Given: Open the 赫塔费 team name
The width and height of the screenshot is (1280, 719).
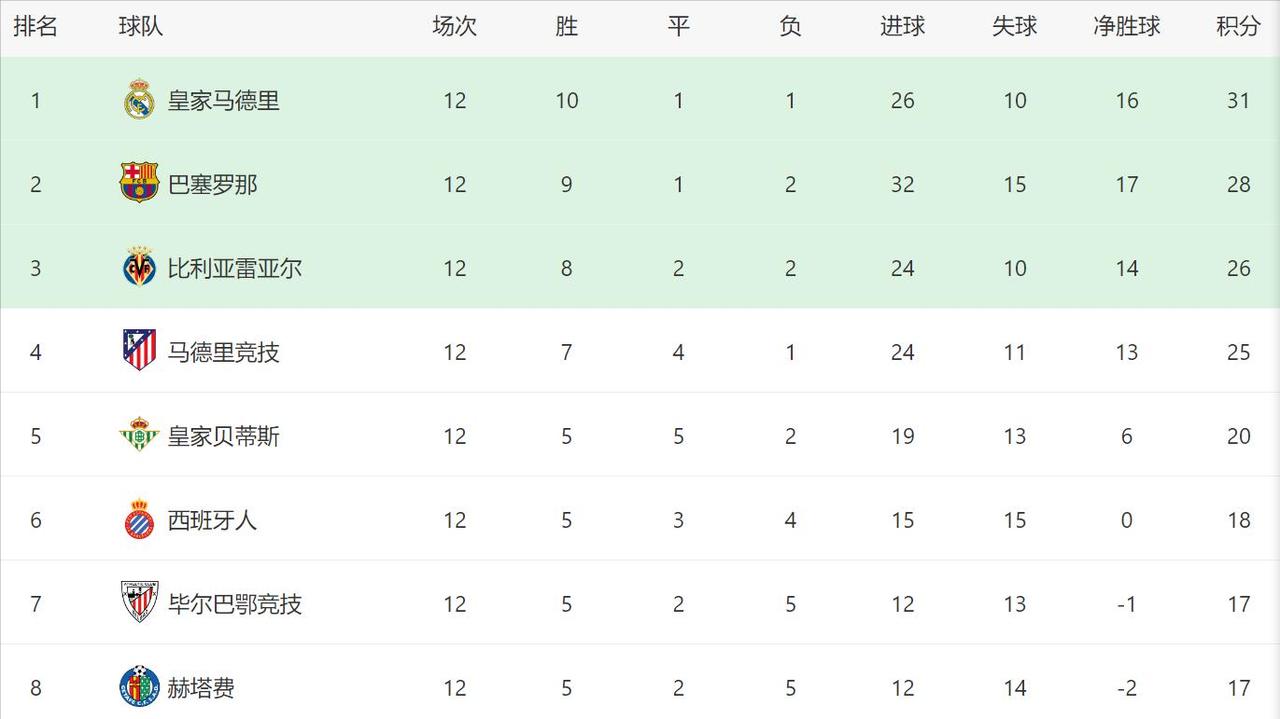Looking at the screenshot, I should tap(201, 689).
